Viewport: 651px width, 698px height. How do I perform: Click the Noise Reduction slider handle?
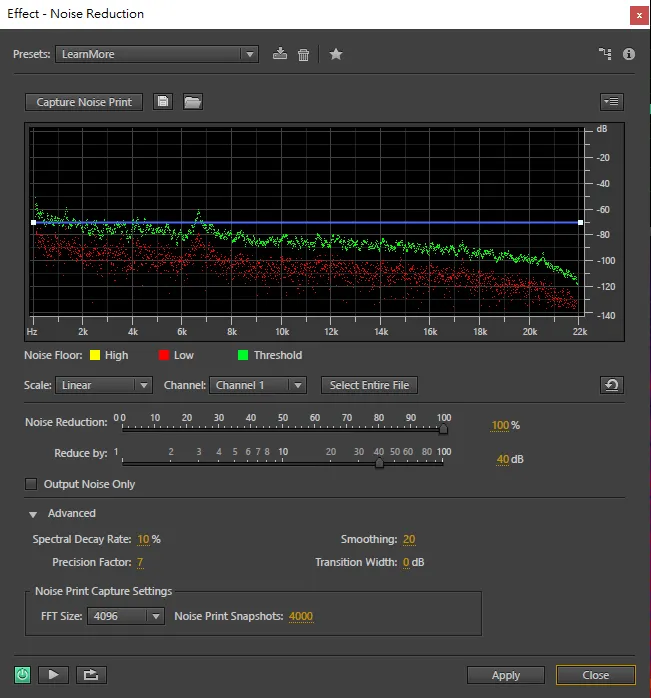[x=443, y=429]
